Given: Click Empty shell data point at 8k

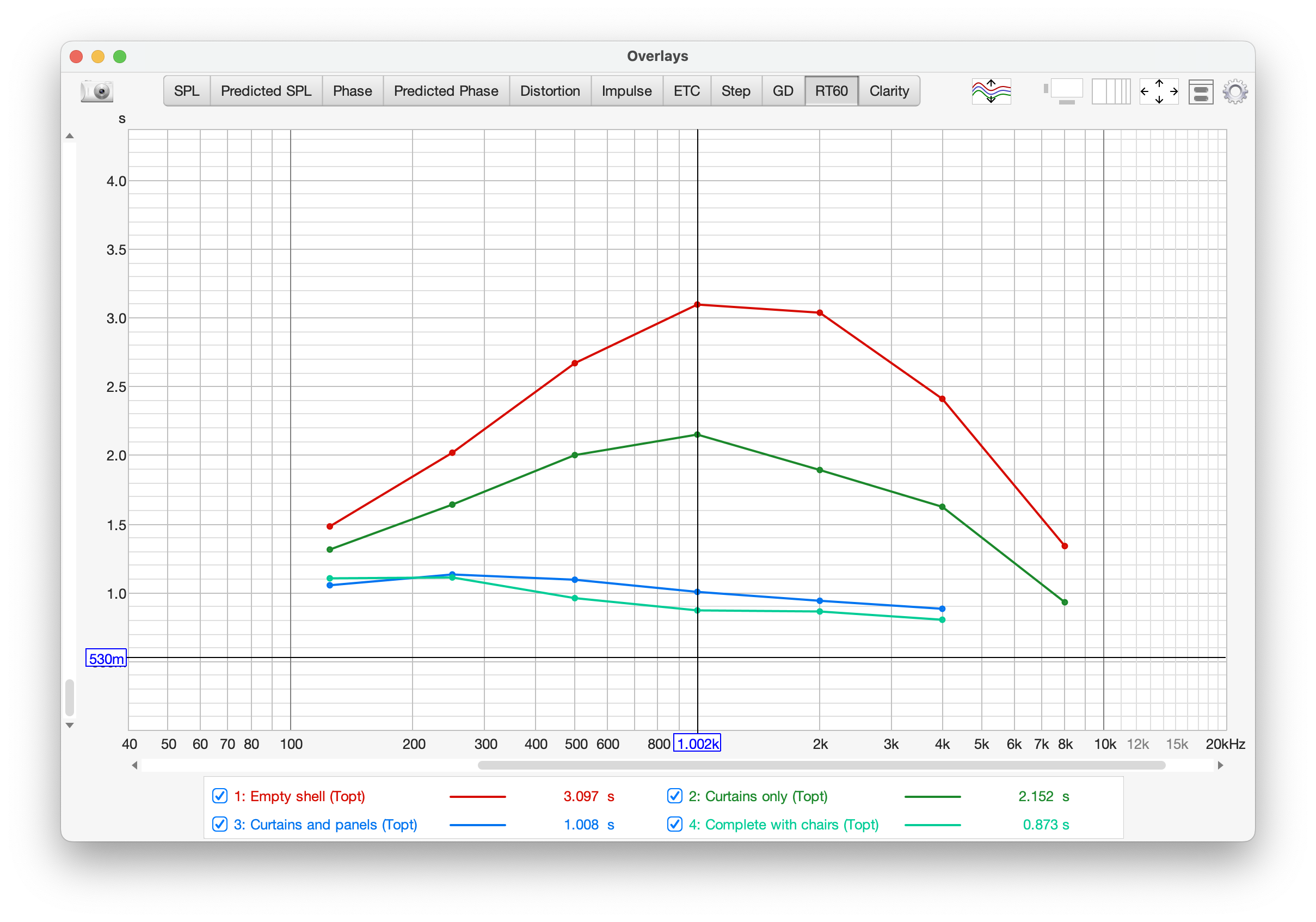Looking at the screenshot, I should tap(1065, 546).
